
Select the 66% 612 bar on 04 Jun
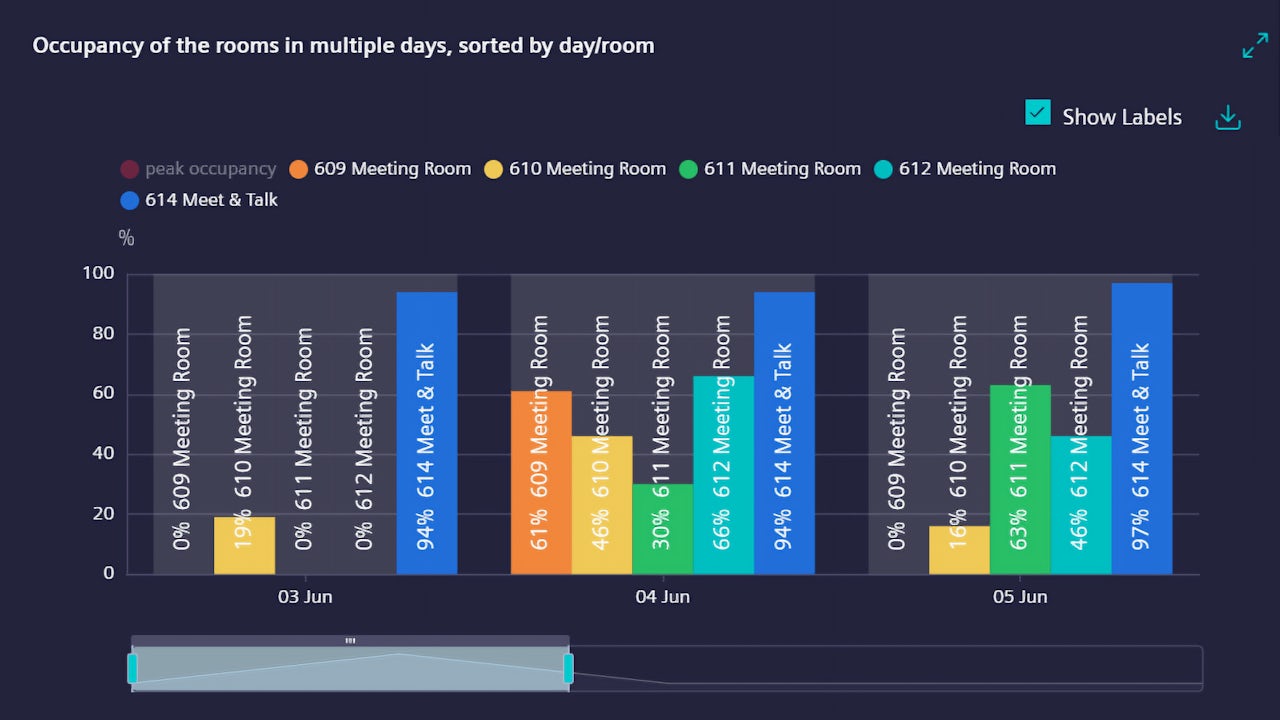point(724,475)
